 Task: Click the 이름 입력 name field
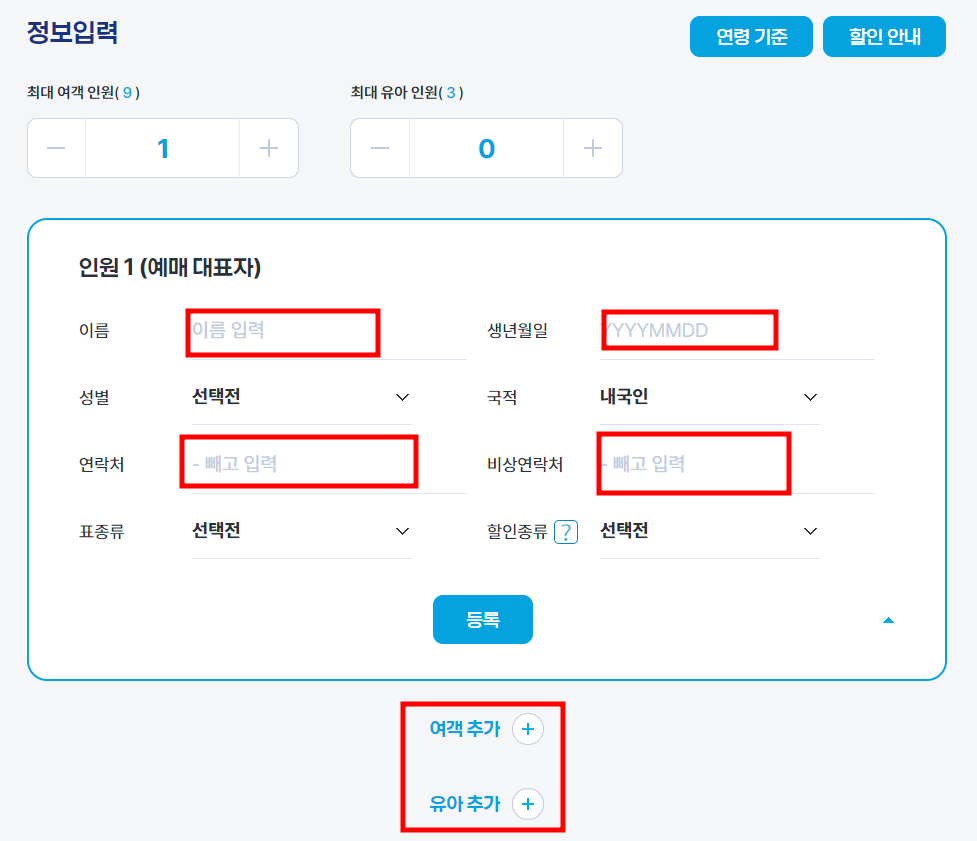tap(282, 330)
